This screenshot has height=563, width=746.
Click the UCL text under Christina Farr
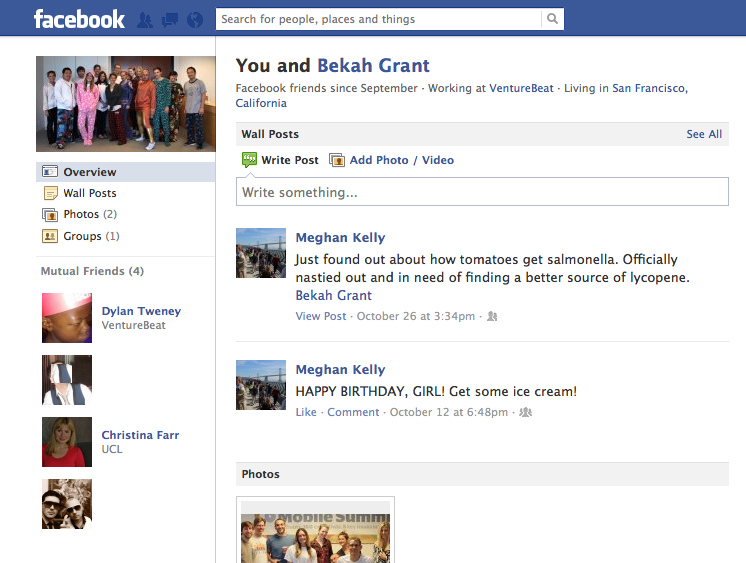click(x=112, y=449)
